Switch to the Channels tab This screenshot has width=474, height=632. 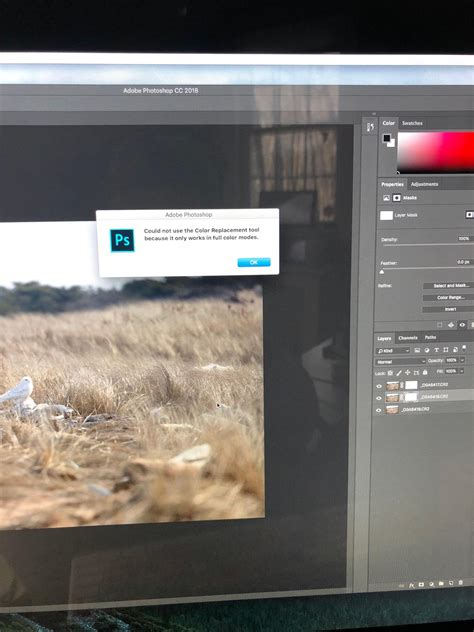tap(407, 338)
